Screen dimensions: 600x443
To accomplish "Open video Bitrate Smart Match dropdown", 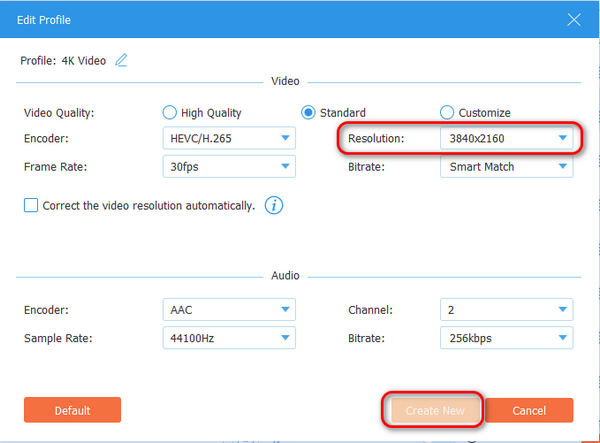I will tap(506, 166).
